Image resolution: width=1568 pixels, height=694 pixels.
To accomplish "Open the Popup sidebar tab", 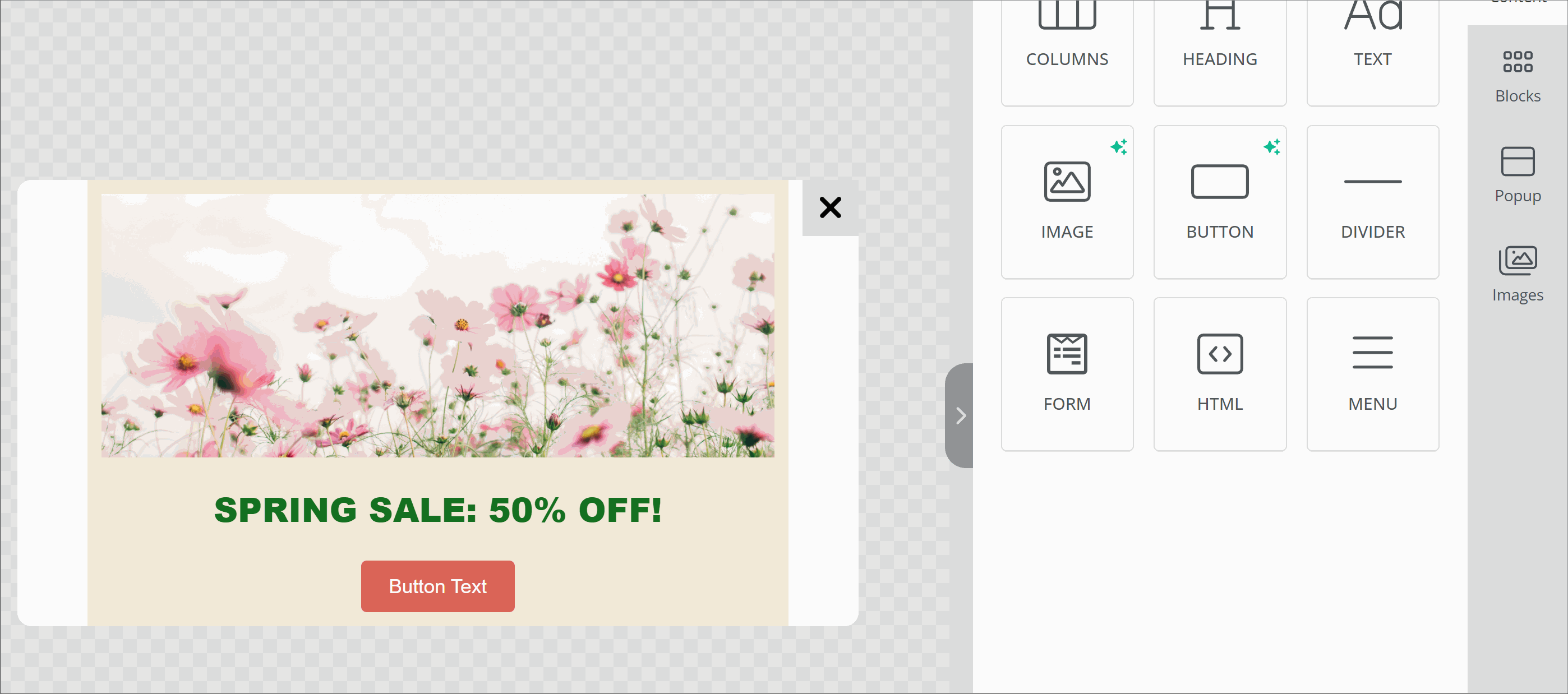I will tap(1517, 175).
